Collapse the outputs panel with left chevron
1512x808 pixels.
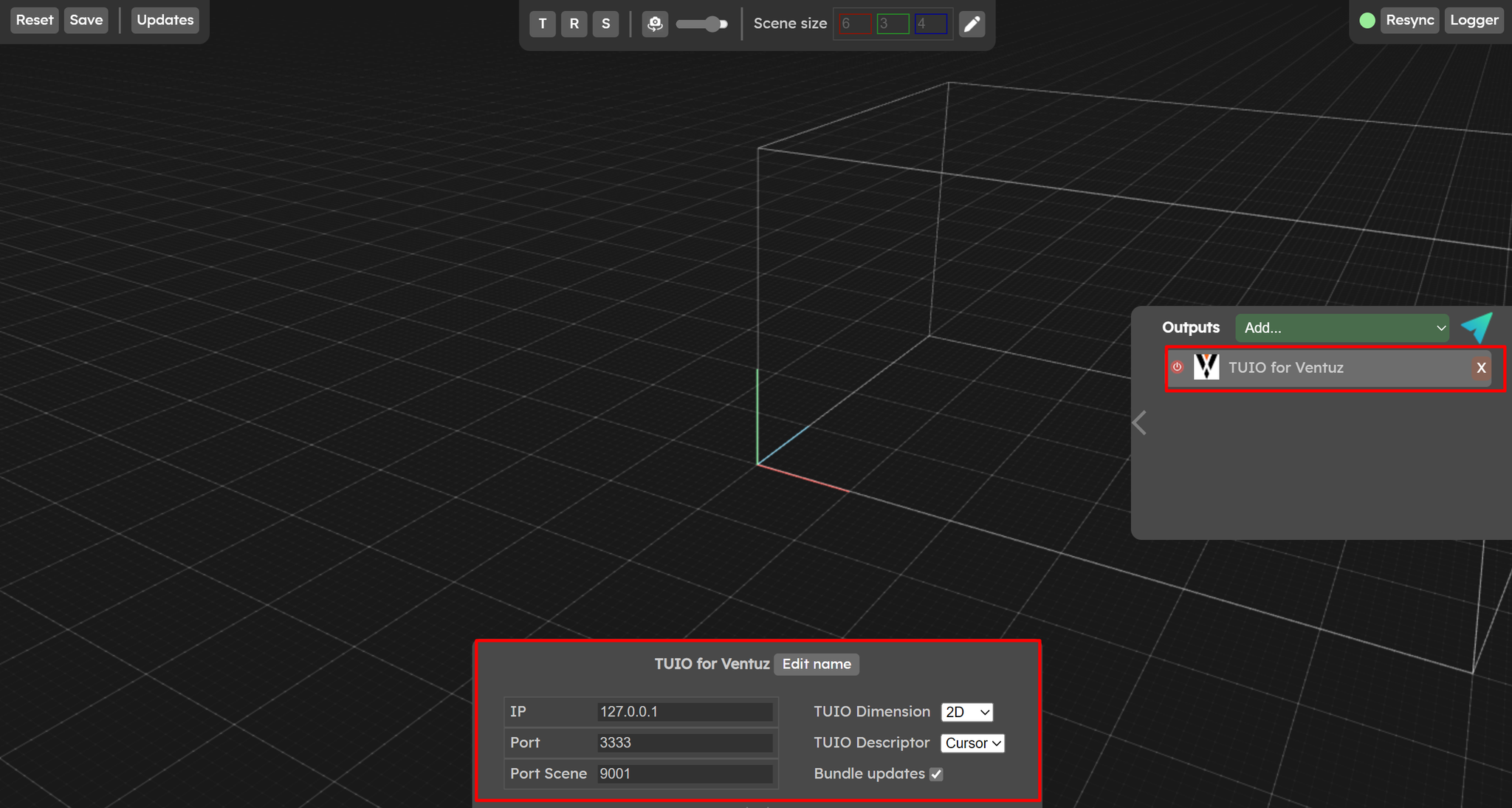coord(1140,423)
